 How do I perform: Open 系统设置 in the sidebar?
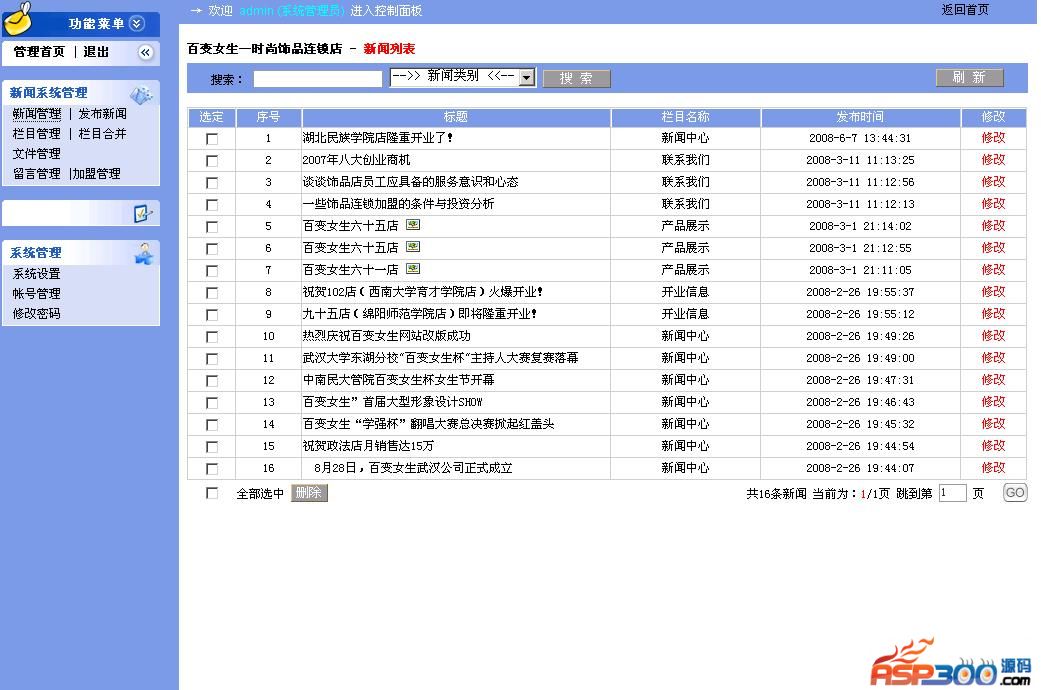37,274
